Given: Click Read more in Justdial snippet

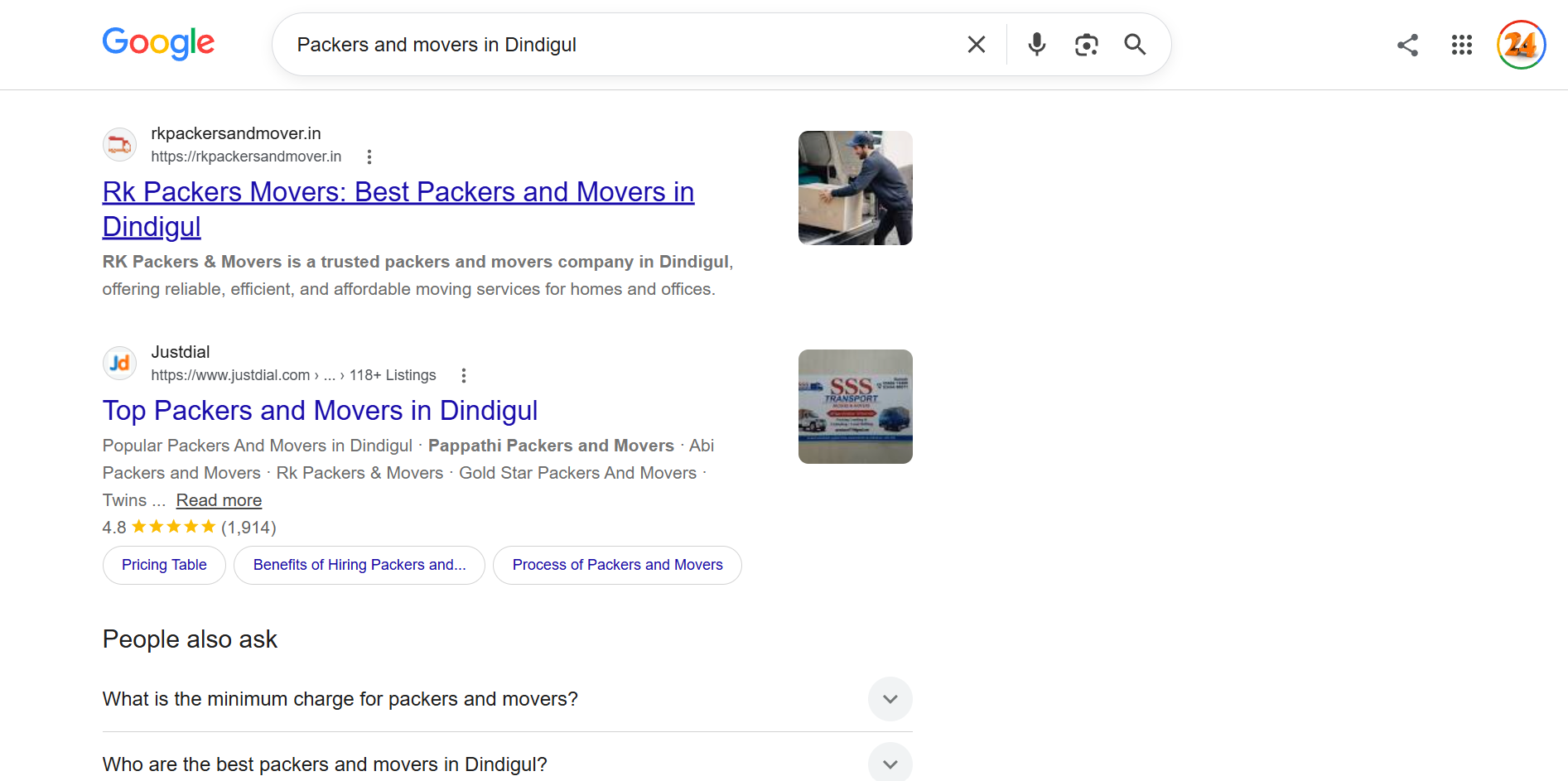Looking at the screenshot, I should pyautogui.click(x=219, y=500).
